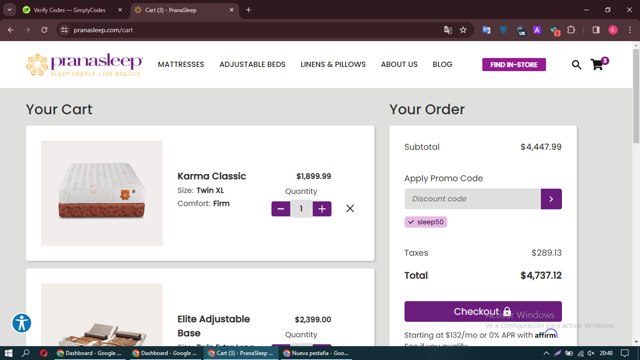Submit promo code with arrow button
Screen dimensions: 640x360
pos(551,199)
